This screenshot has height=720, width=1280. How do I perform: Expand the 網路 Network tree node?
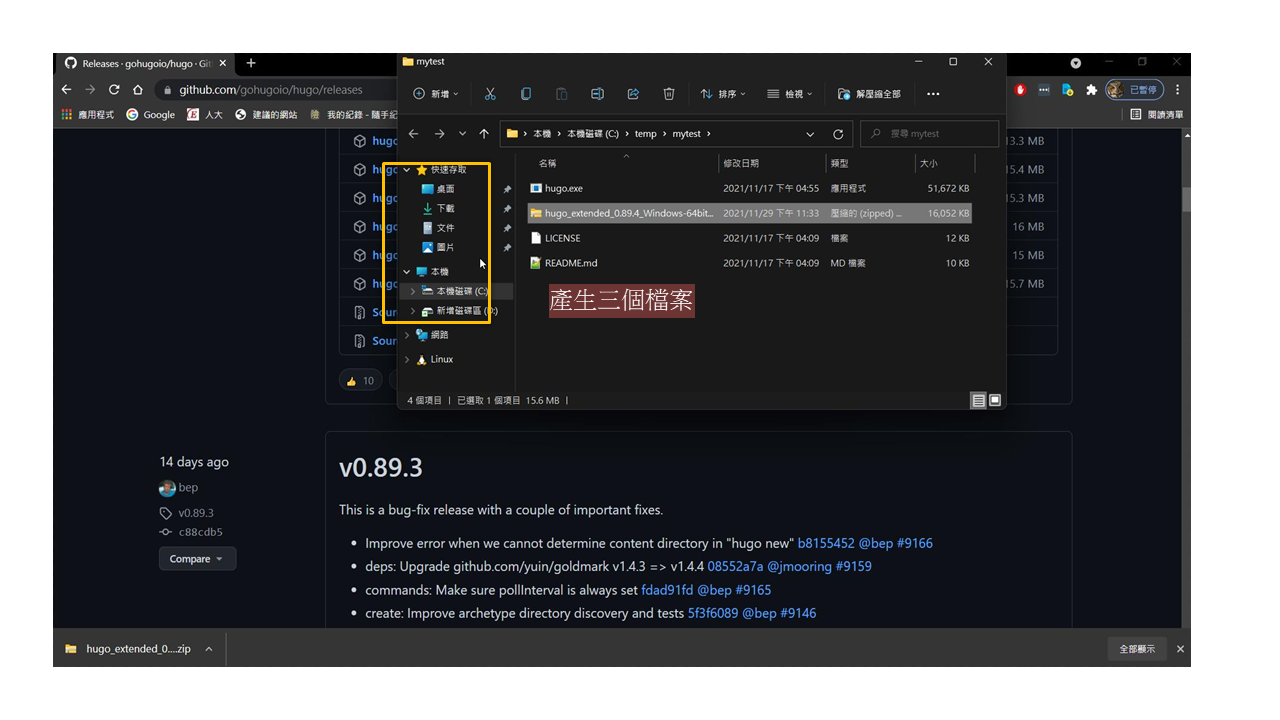[x=407, y=335]
